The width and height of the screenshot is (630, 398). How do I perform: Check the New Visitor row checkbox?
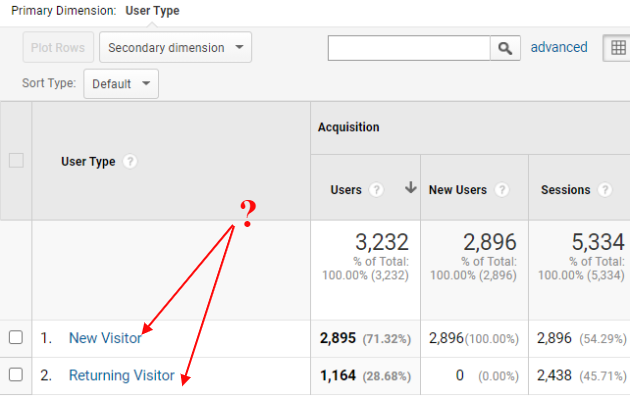point(16,337)
